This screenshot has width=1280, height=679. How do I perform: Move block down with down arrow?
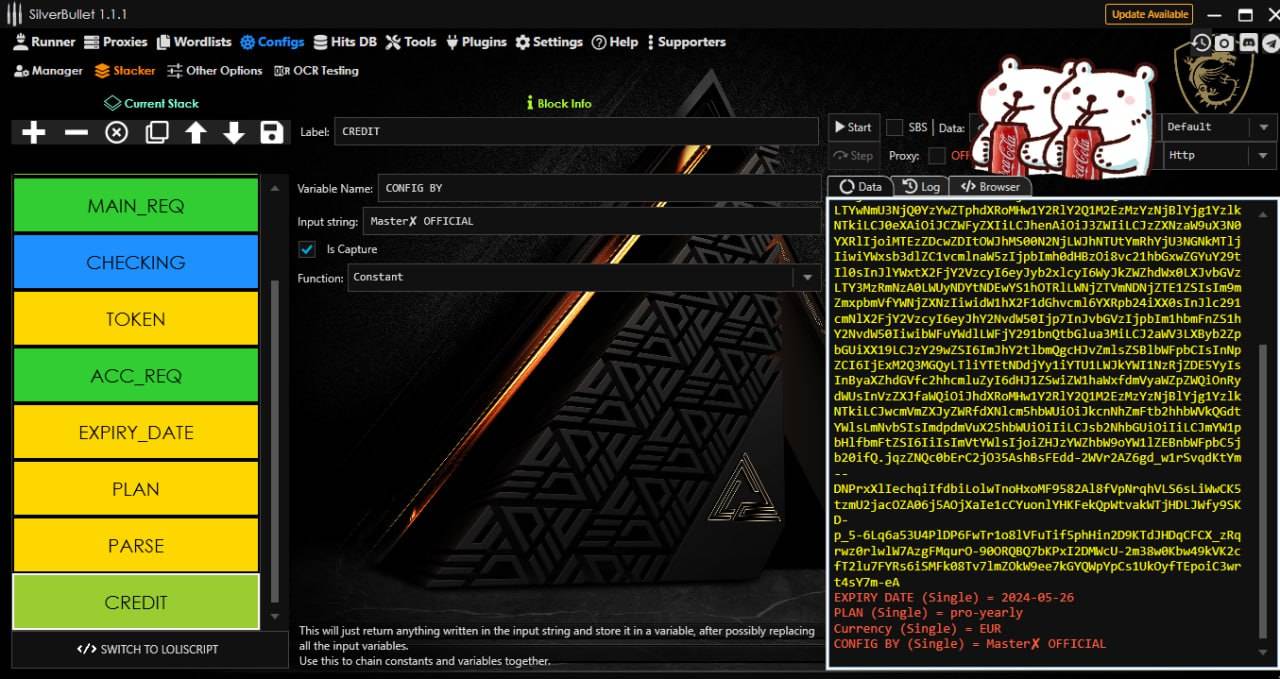pos(234,132)
